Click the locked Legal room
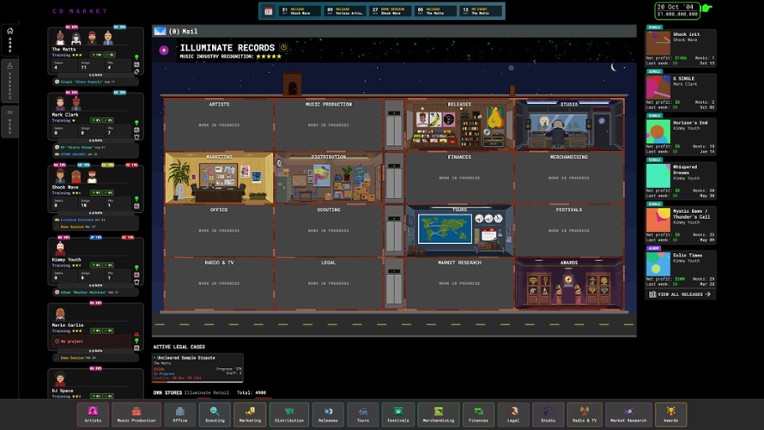The image size is (764, 430). click(328, 283)
